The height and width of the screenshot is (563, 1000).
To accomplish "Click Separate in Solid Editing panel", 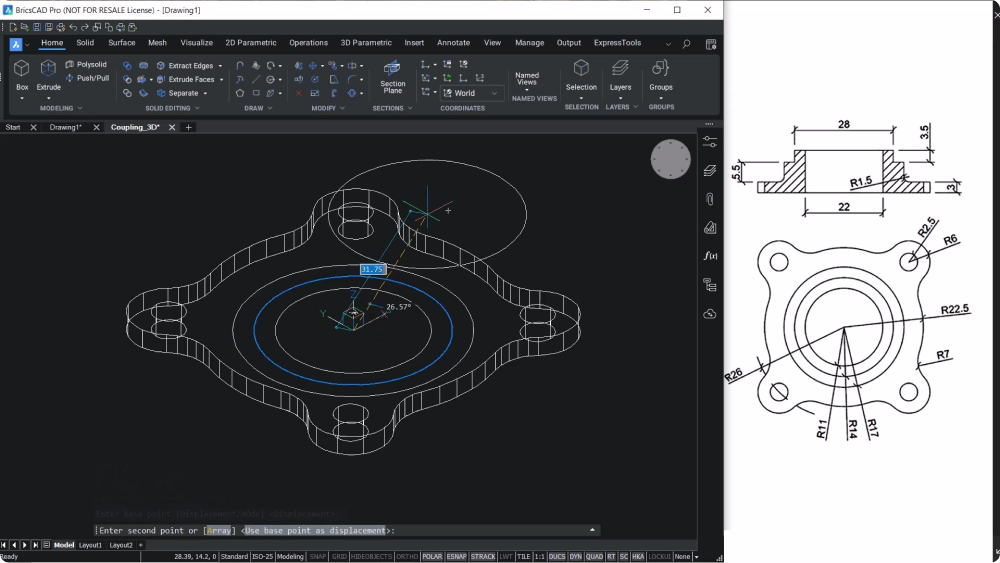I will pos(183,93).
